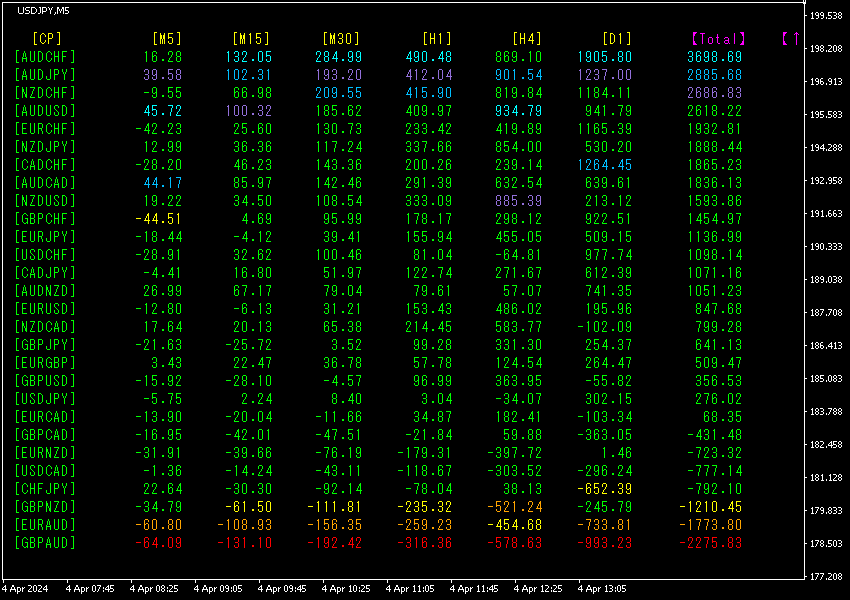Click the 4 Apr 13:05 time axis label

click(x=602, y=589)
